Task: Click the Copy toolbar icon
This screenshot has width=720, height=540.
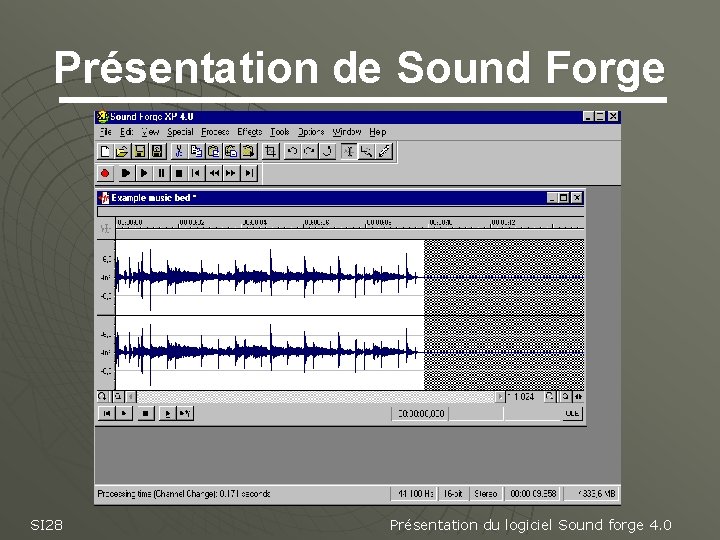Action: click(x=197, y=151)
